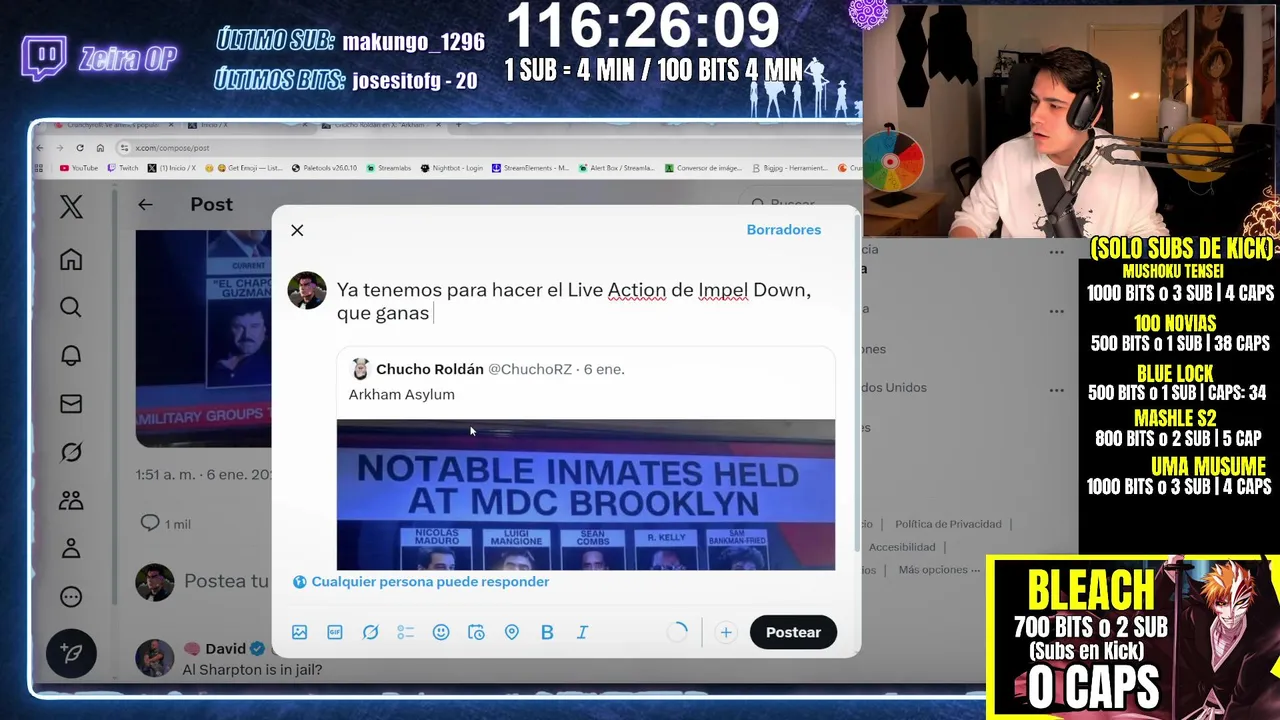This screenshot has height=720, width=1280.
Task: Open the YouTube bookmark
Action: pos(79,168)
